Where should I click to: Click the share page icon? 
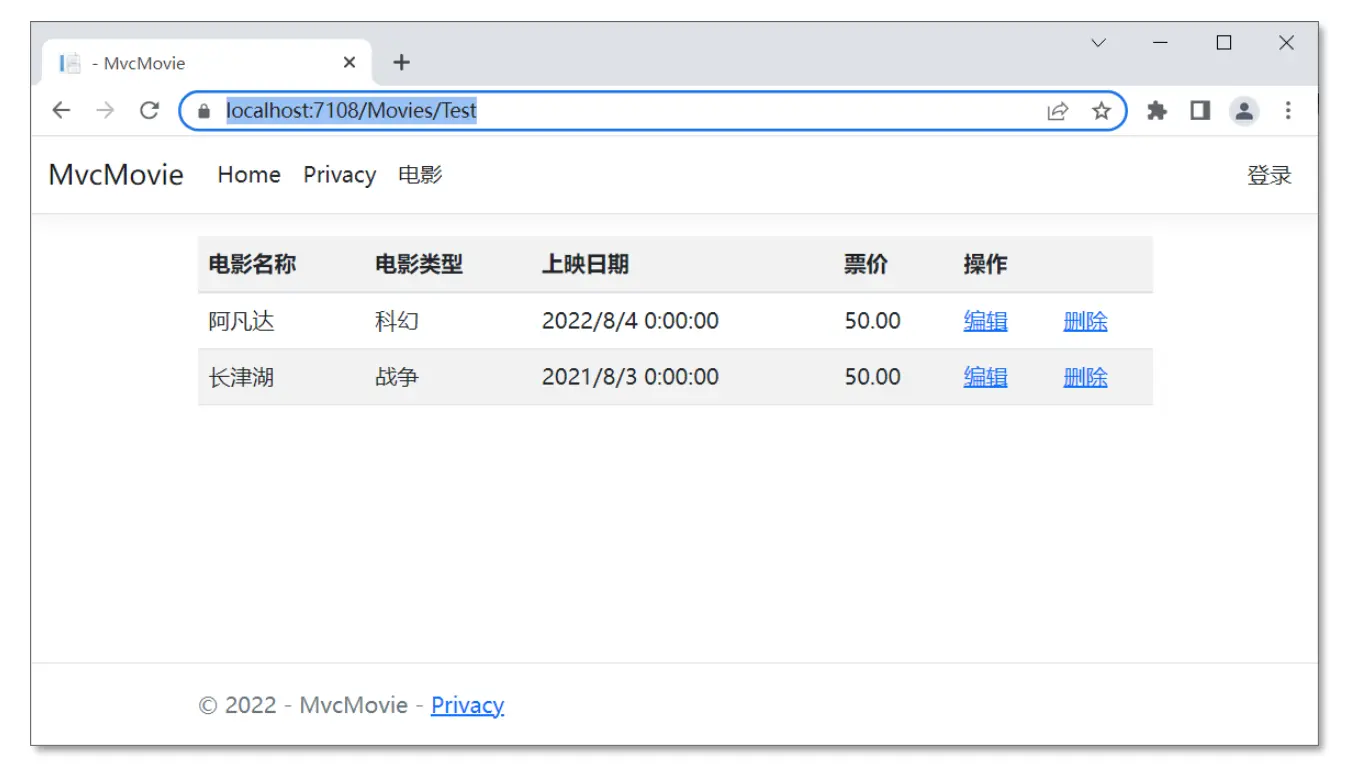click(x=1057, y=111)
